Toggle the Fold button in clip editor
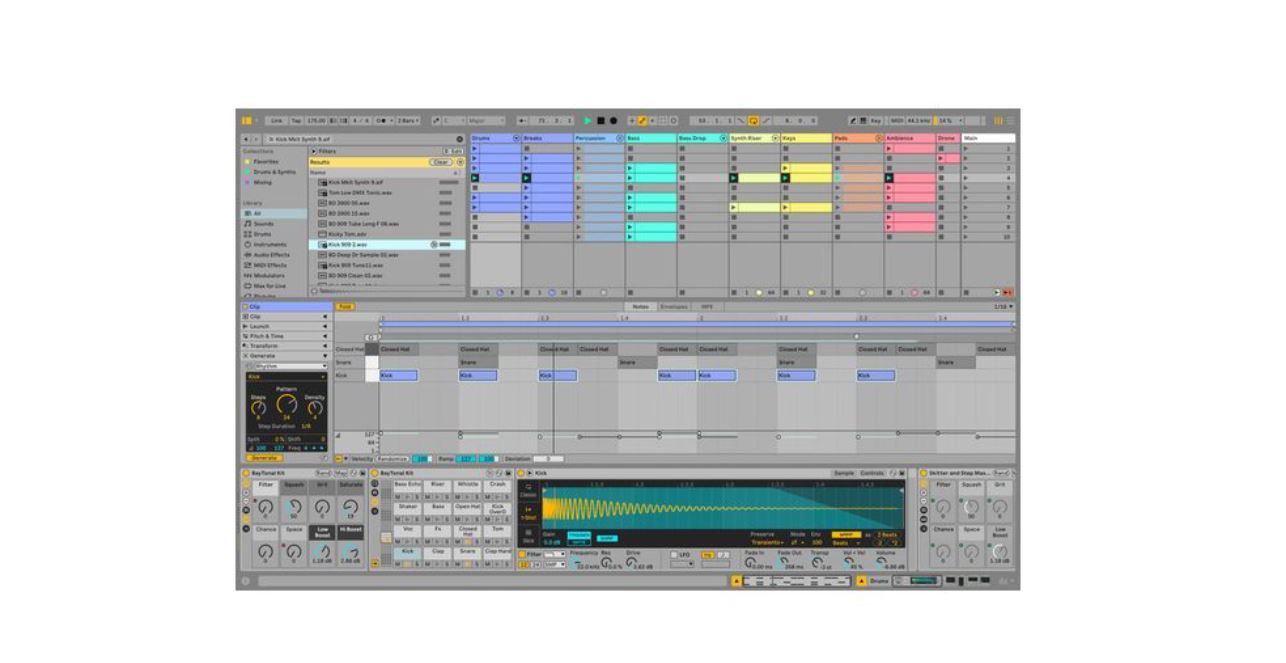The height and width of the screenshot is (663, 1286). click(x=345, y=307)
